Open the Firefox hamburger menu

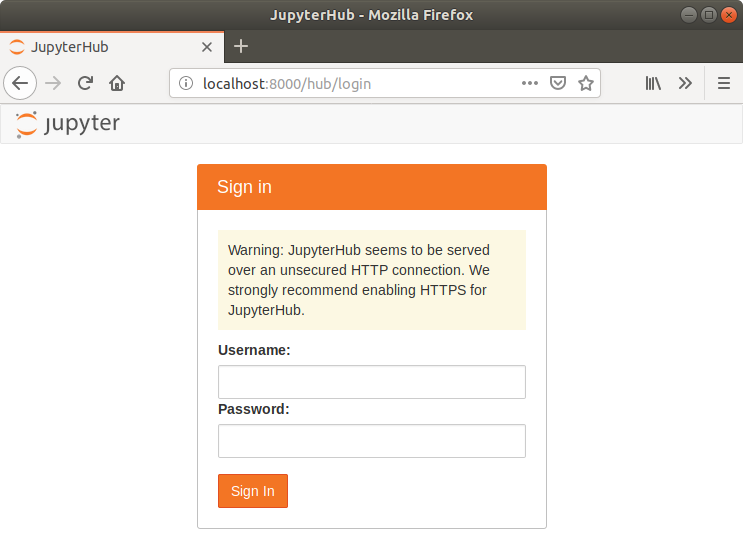coord(724,83)
